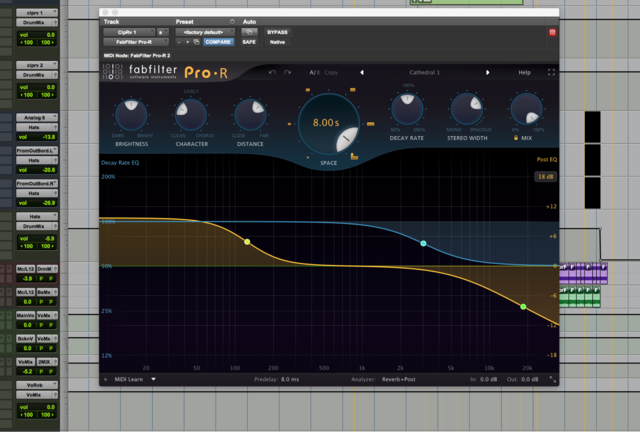Viewport: 640px width, 432px height.
Task: Click the green Post EQ band node
Action: (523, 307)
